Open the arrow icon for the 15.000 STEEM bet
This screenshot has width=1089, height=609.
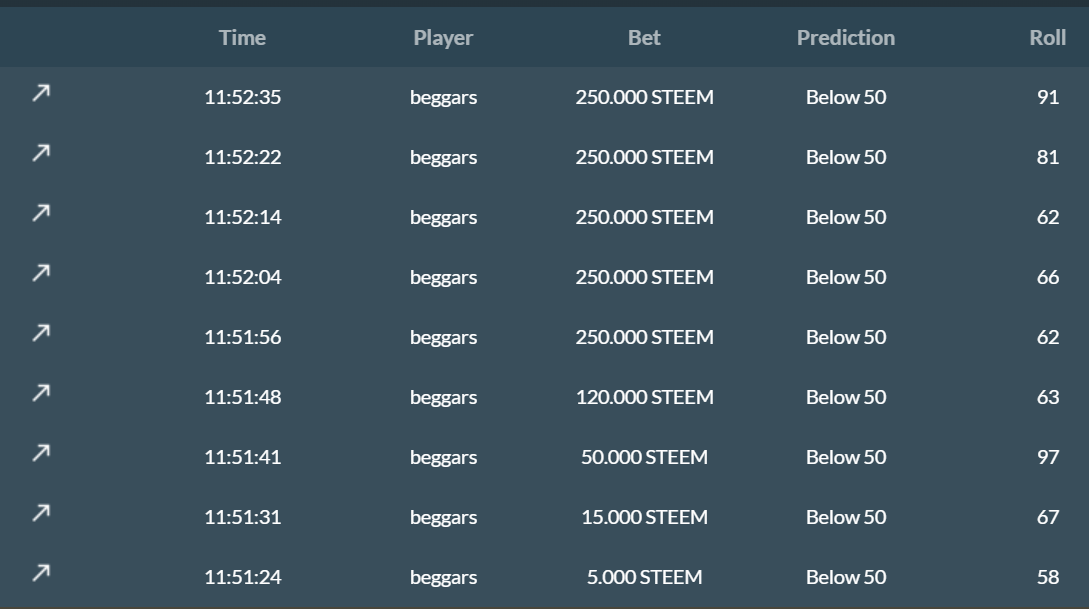[x=40, y=513]
